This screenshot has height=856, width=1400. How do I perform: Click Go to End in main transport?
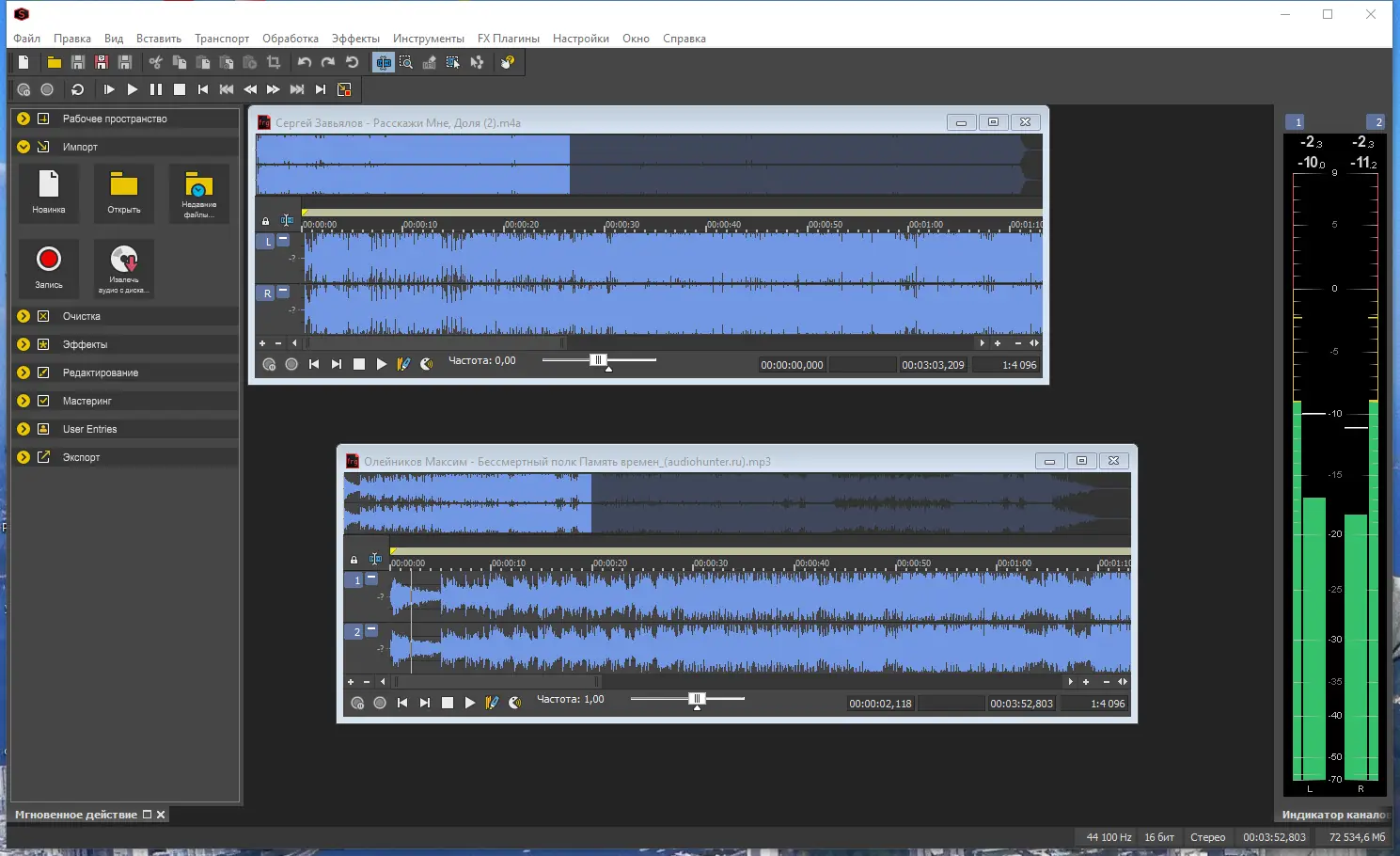point(321,89)
